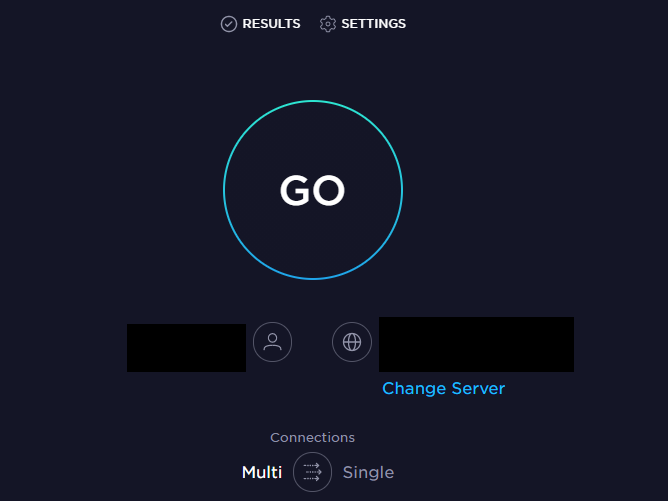Image resolution: width=668 pixels, height=501 pixels.
Task: Click the Connections label text
Action: pos(313,438)
